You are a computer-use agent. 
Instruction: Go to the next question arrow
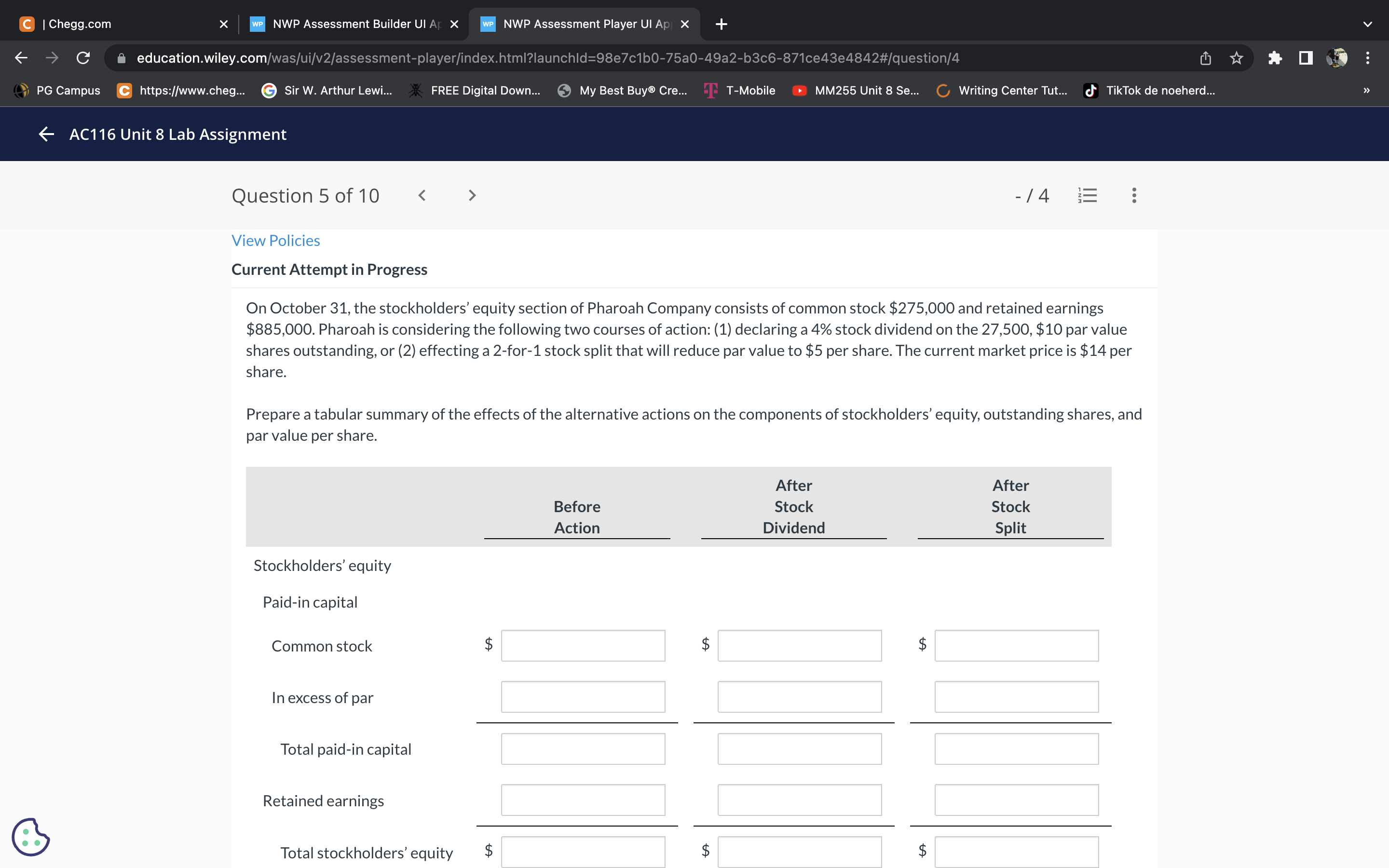(471, 195)
